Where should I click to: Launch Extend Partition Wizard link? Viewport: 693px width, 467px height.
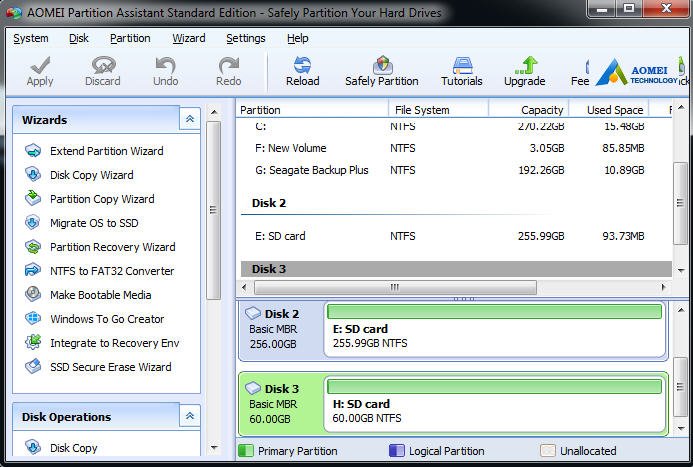(107, 151)
